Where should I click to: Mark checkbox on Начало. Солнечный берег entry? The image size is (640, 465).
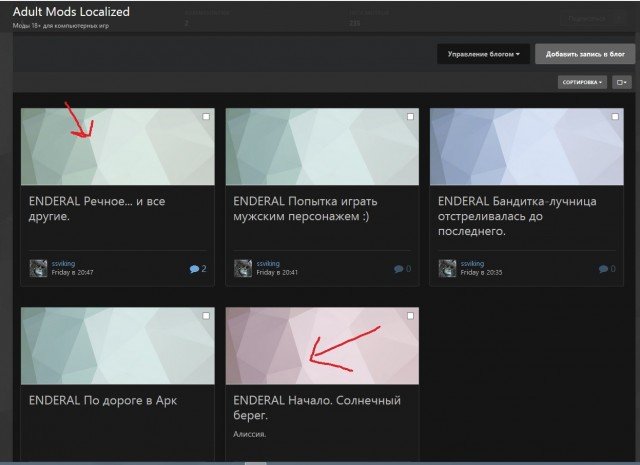tap(410, 315)
